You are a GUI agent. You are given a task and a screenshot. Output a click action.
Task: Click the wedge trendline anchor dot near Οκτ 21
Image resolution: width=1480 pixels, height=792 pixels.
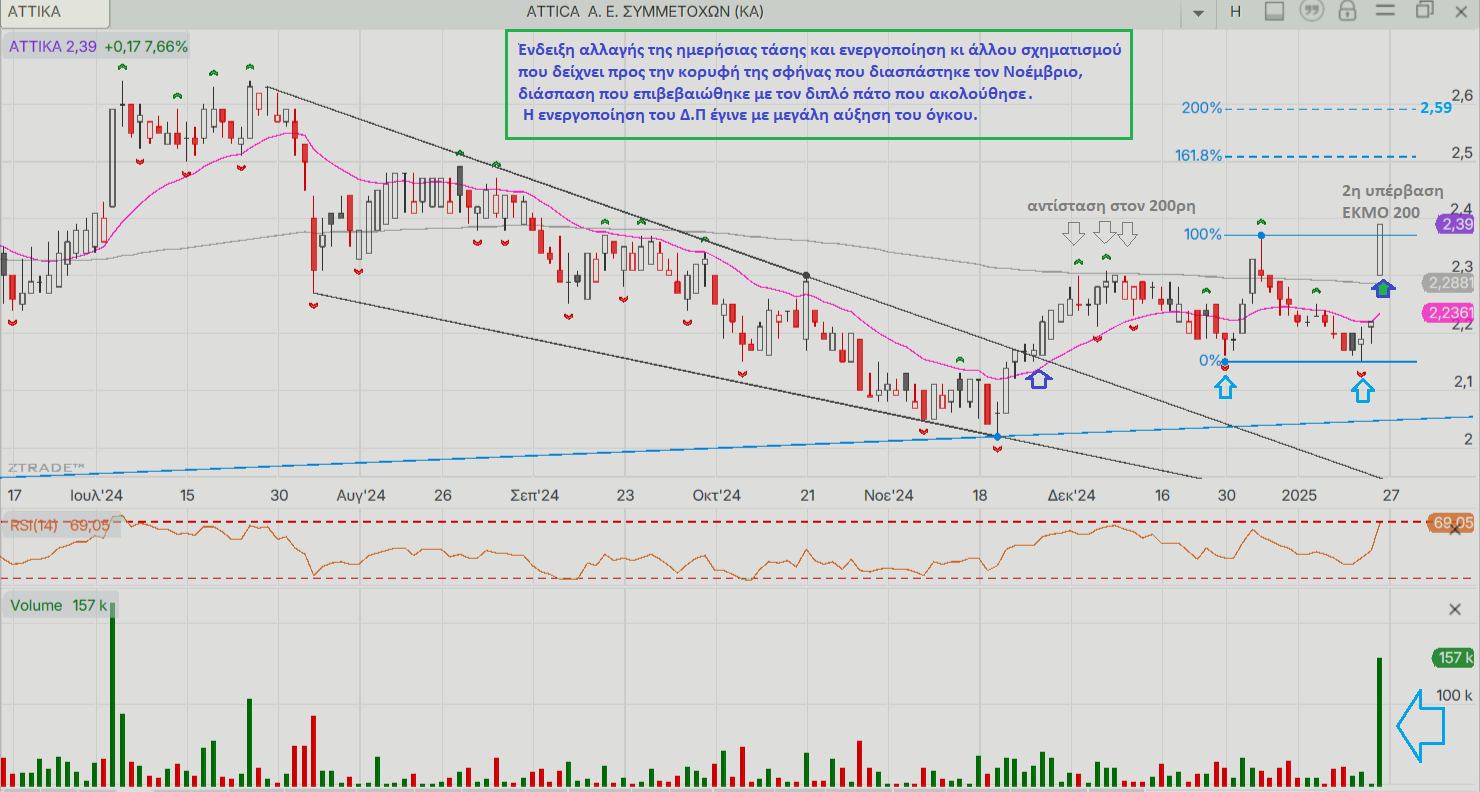tap(807, 275)
